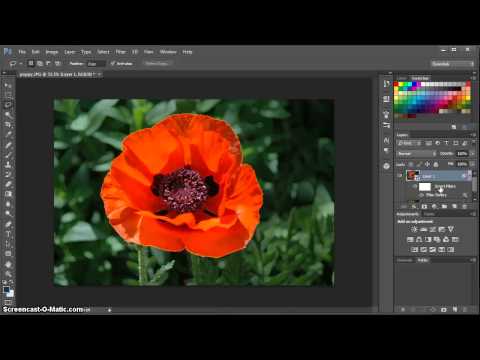The height and width of the screenshot is (360, 480).
Task: Open the Window menu
Action: point(168,52)
